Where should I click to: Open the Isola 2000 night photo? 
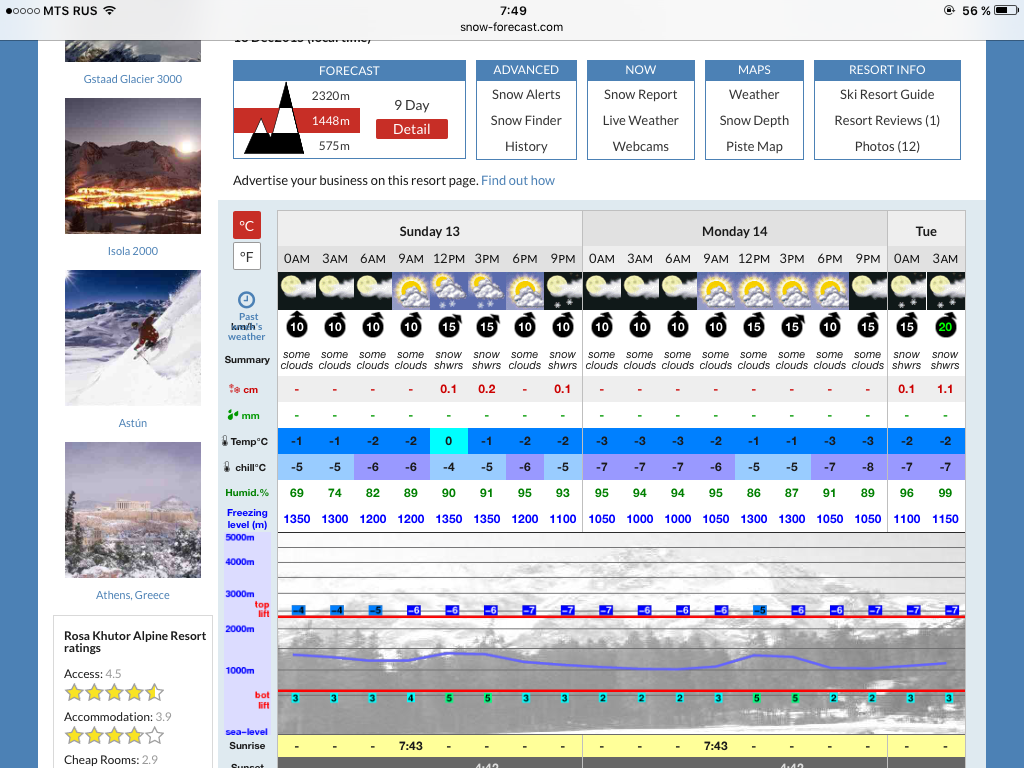click(133, 166)
